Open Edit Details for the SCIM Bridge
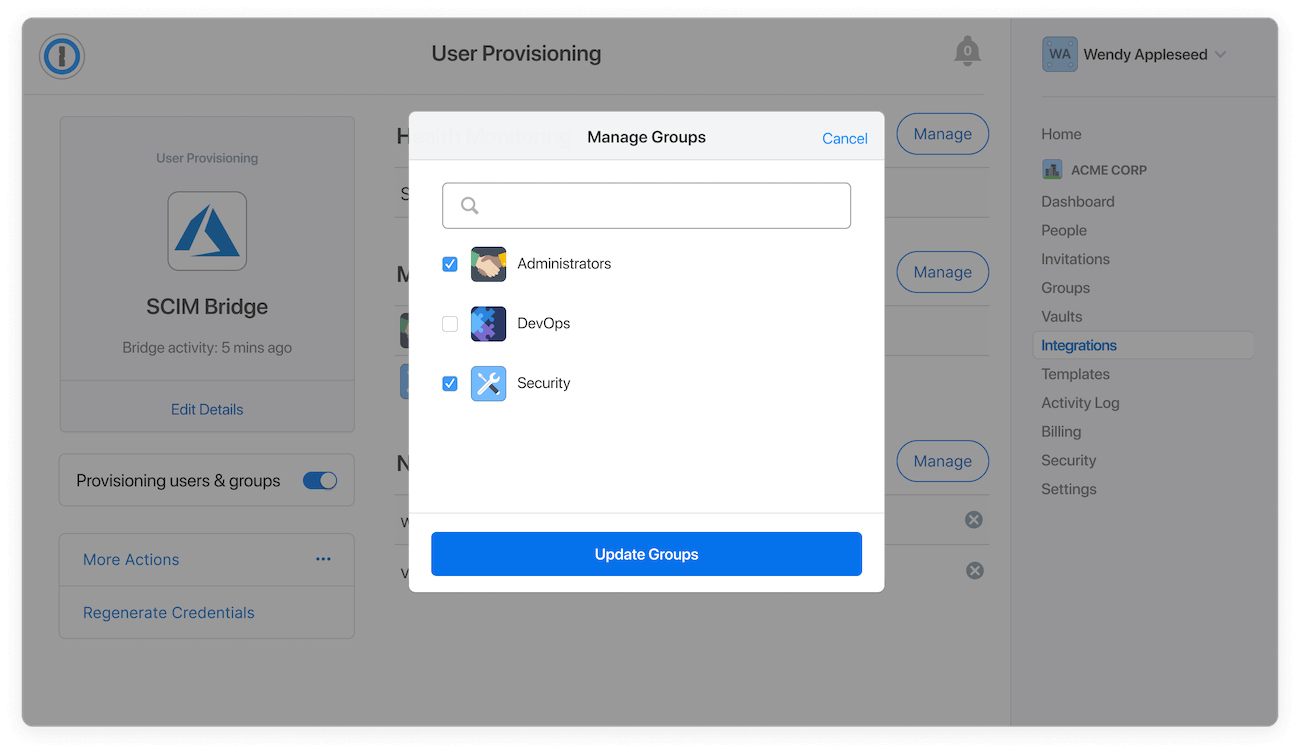The image size is (1300, 753). 207,409
